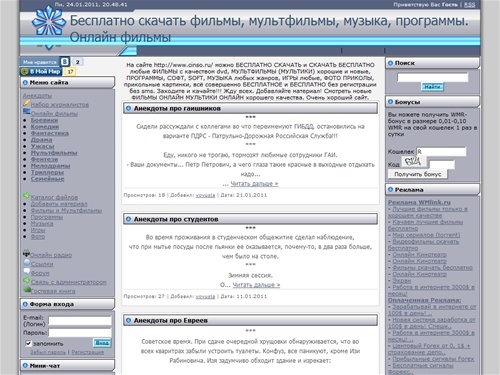Image resolution: width=500 pixels, height=375 pixels.
Task: Click the 'Кошелек' wallet field
Action: point(441,152)
